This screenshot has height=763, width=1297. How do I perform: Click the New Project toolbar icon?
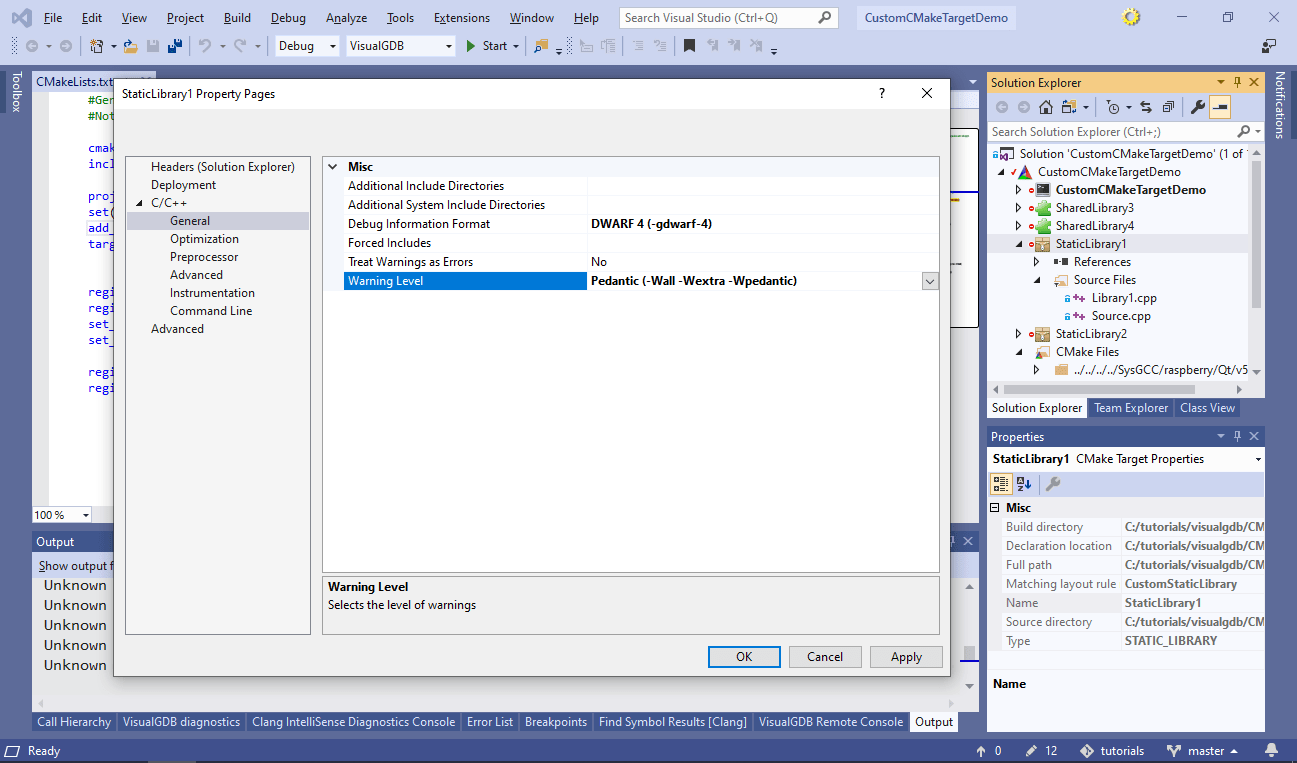pyautogui.click(x=97, y=46)
